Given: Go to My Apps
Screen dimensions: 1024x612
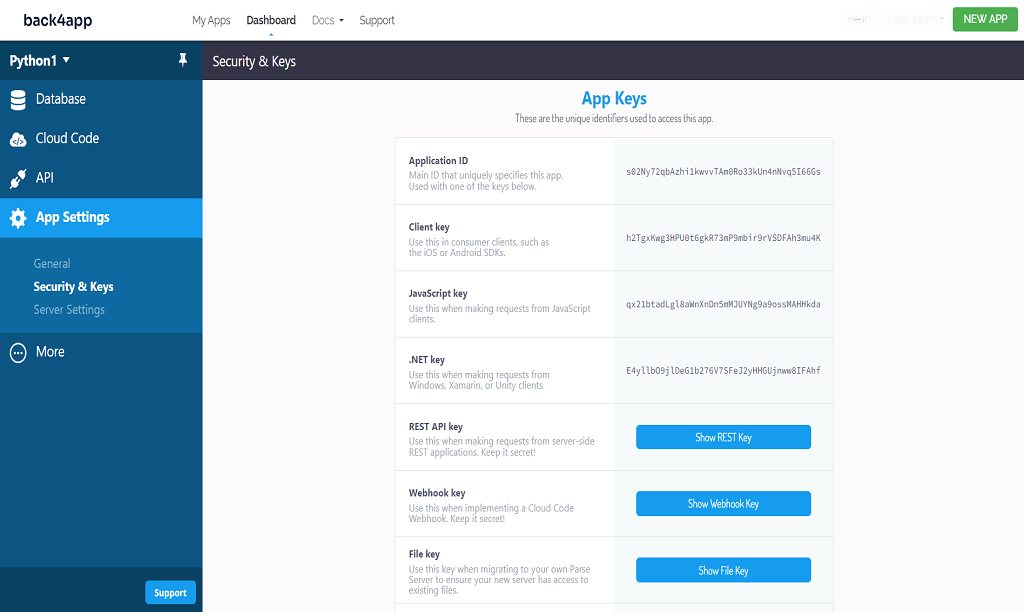Looking at the screenshot, I should (211, 20).
